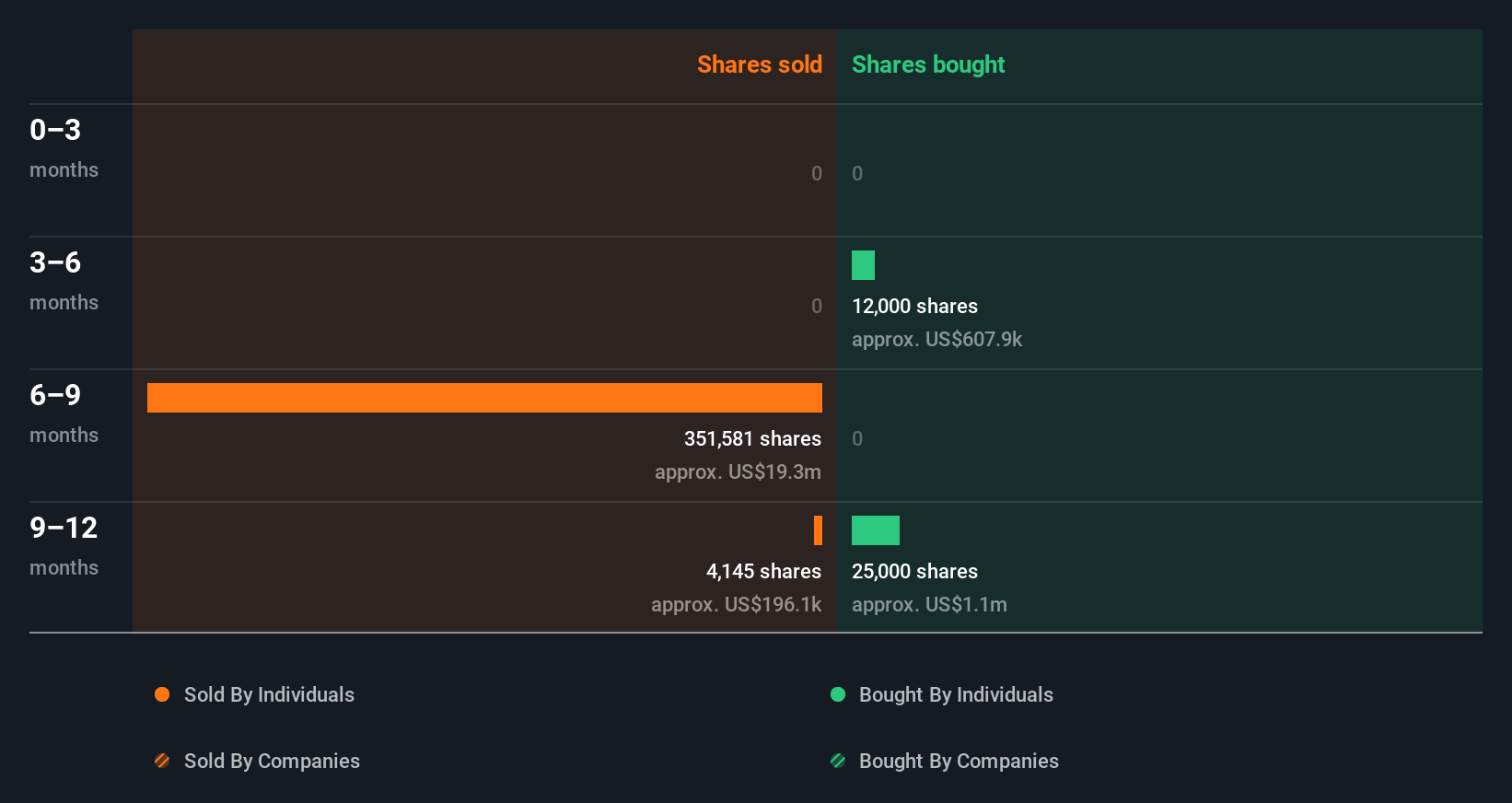Click the zero sold value in 0–3 months row
This screenshot has height=803, width=1512.
tap(817, 174)
